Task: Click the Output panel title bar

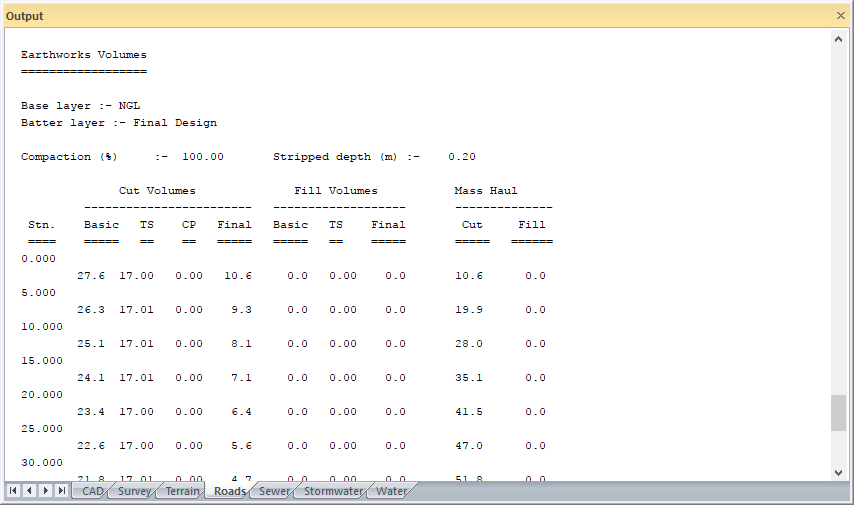Action: 400,16
